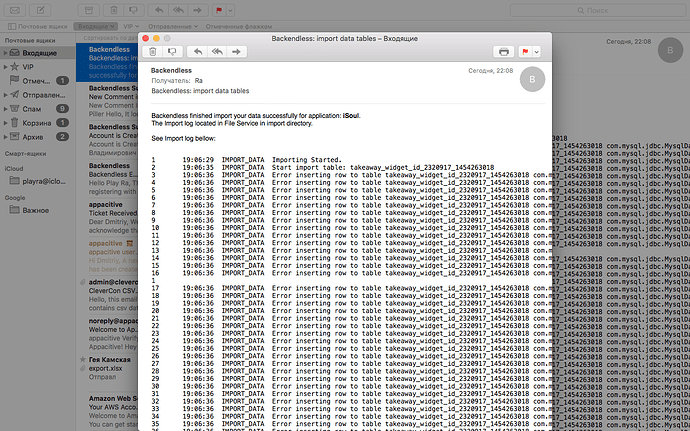Click the sender avatar B in the front message window

532,79
